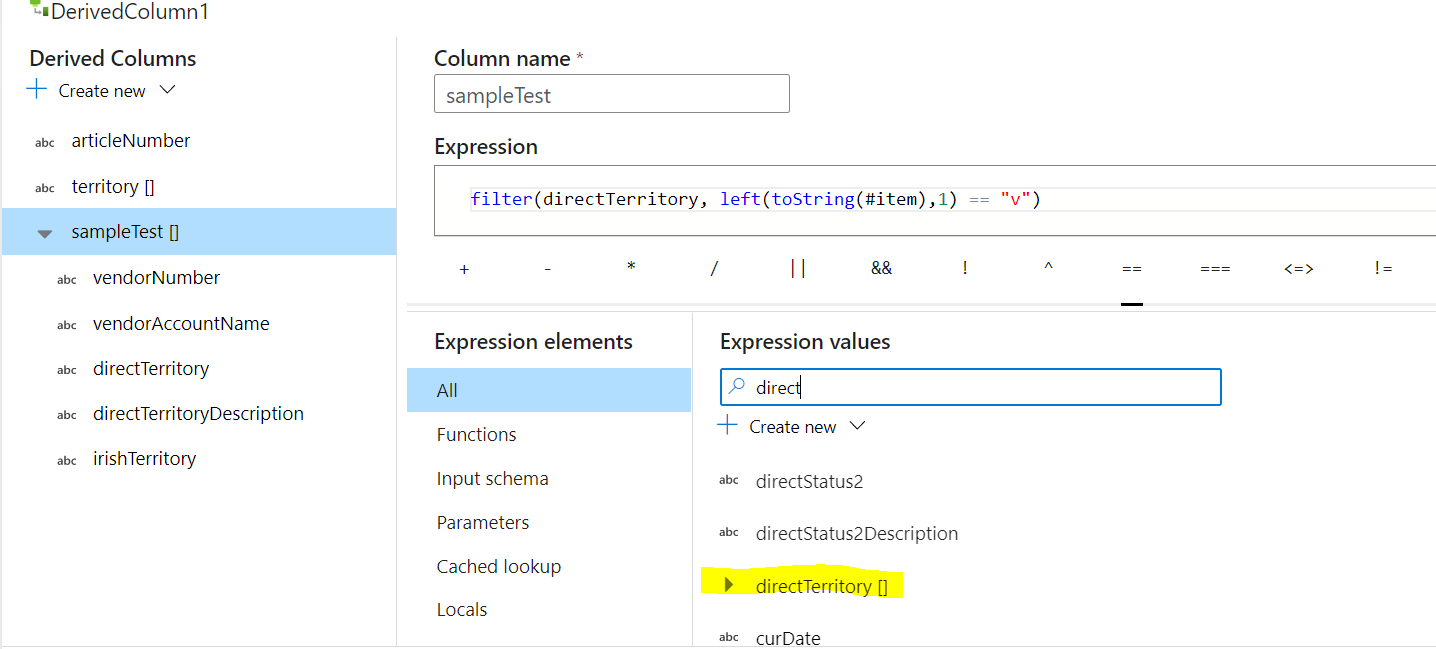Open the Create new dropdown chevron under Derived Columns
The width and height of the screenshot is (1436, 649).
point(167,90)
